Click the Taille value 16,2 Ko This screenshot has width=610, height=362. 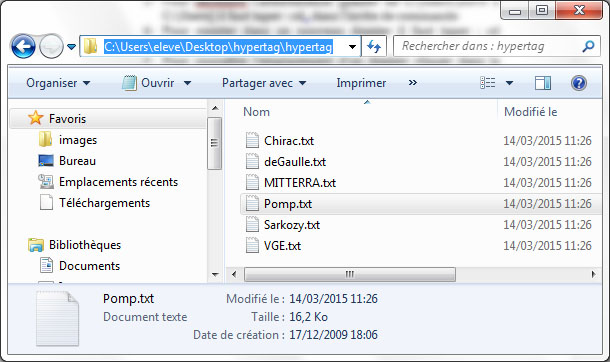pyautogui.click(x=309, y=317)
